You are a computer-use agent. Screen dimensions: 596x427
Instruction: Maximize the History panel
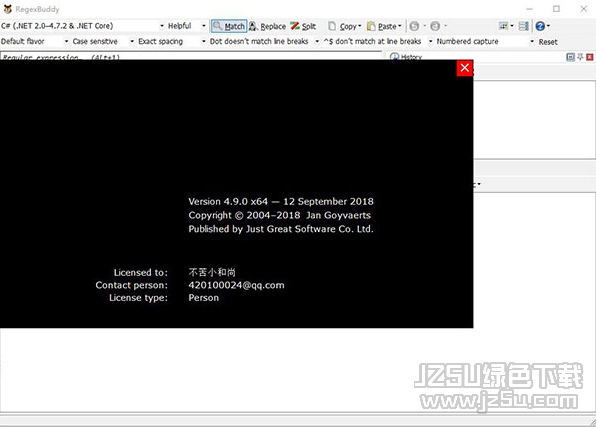(x=570, y=57)
